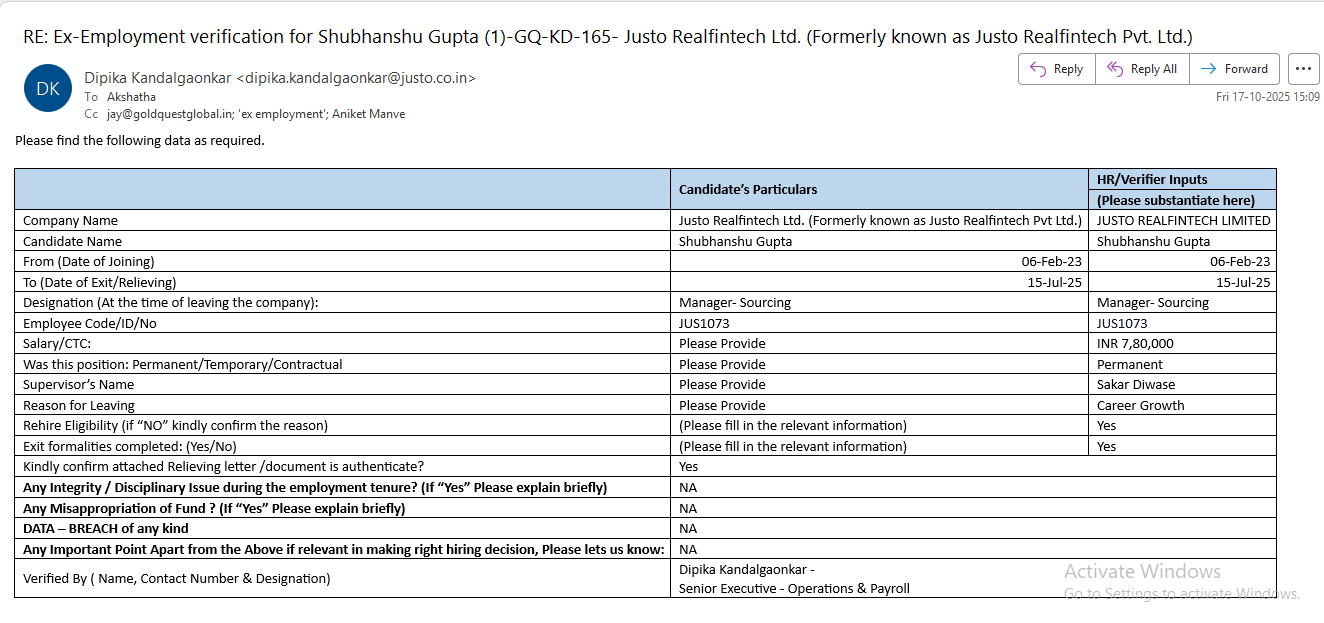Click the Integrity / Disciplinary Issue question
The width and height of the screenshot is (1324, 623).
click(315, 487)
